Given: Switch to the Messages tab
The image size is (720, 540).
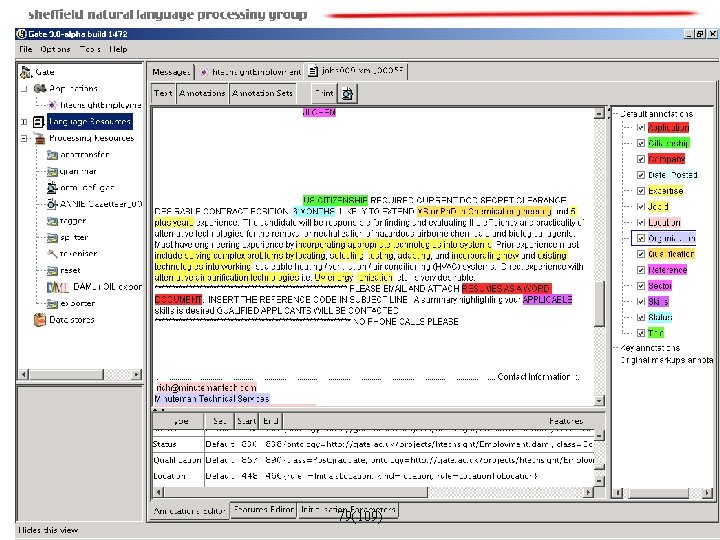Looking at the screenshot, I should pyautogui.click(x=171, y=72).
